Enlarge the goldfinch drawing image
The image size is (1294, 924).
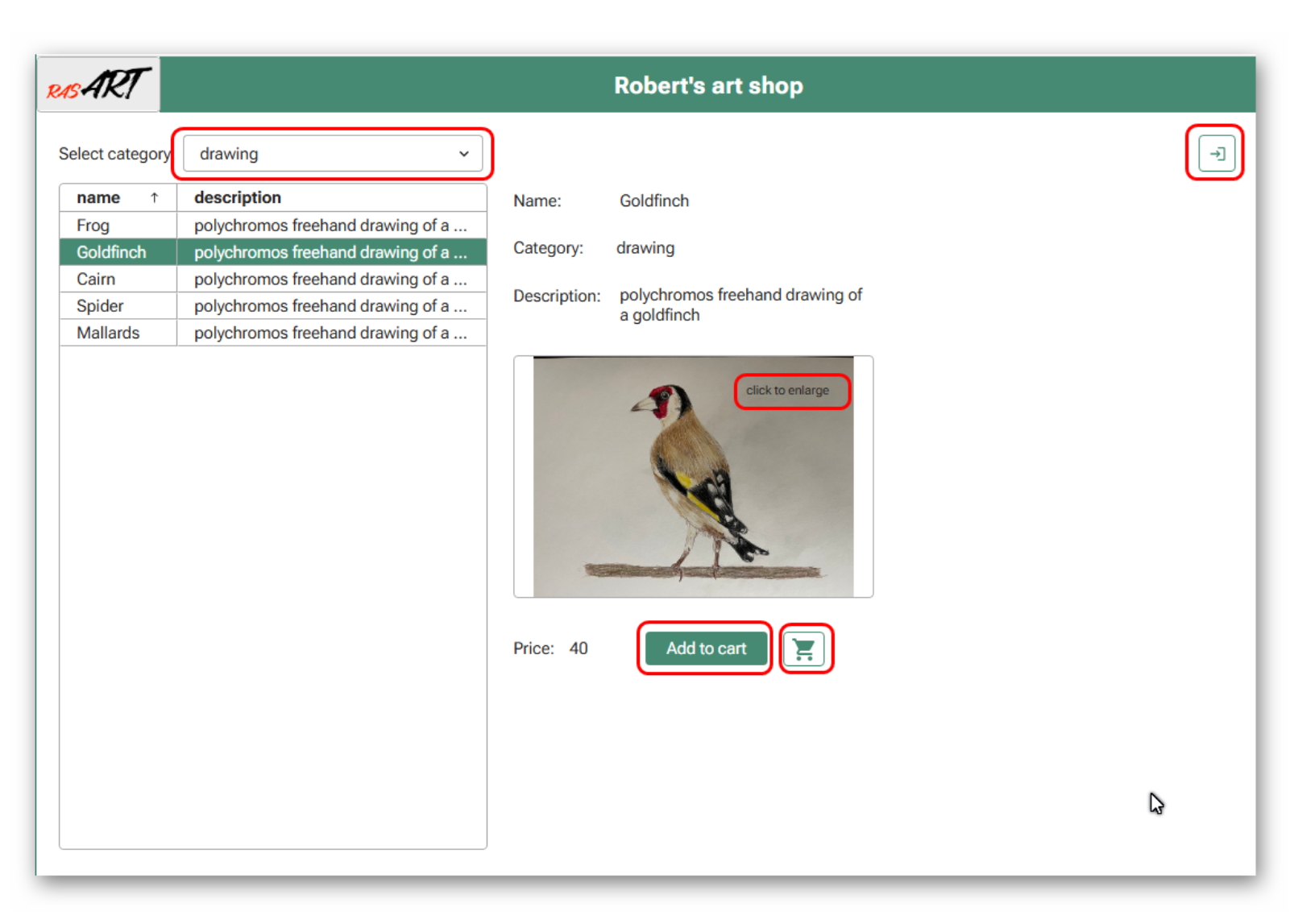coord(693,477)
